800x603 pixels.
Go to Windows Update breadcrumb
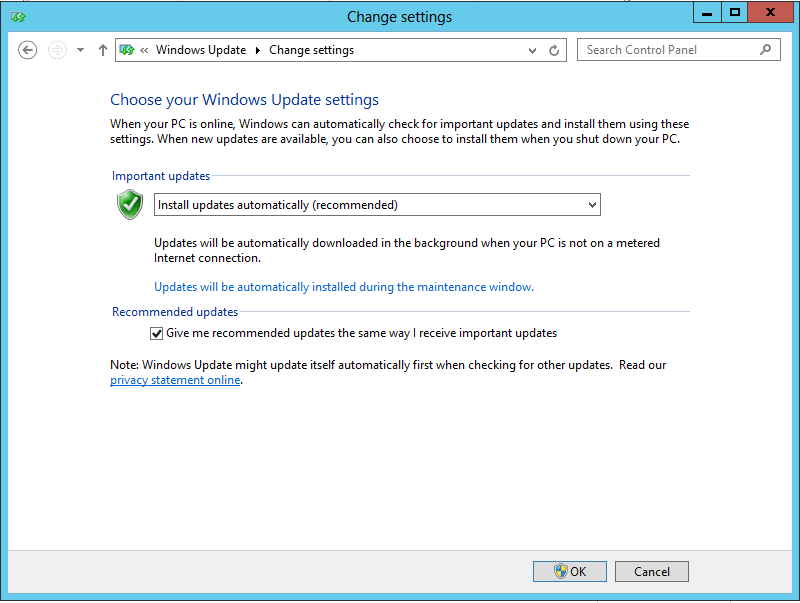200,50
